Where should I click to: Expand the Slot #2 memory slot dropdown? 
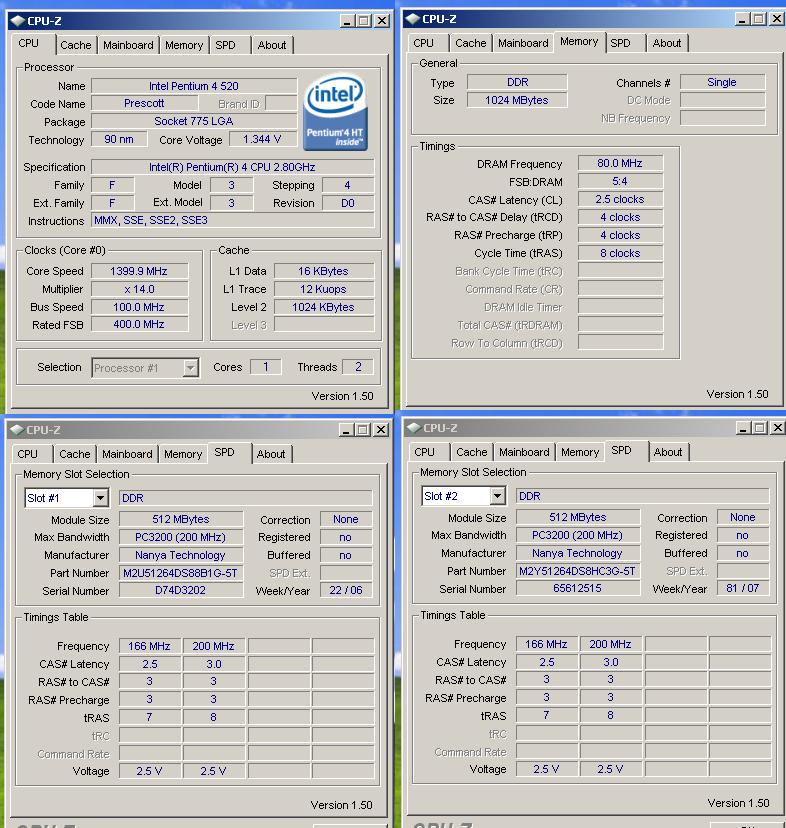(498, 496)
